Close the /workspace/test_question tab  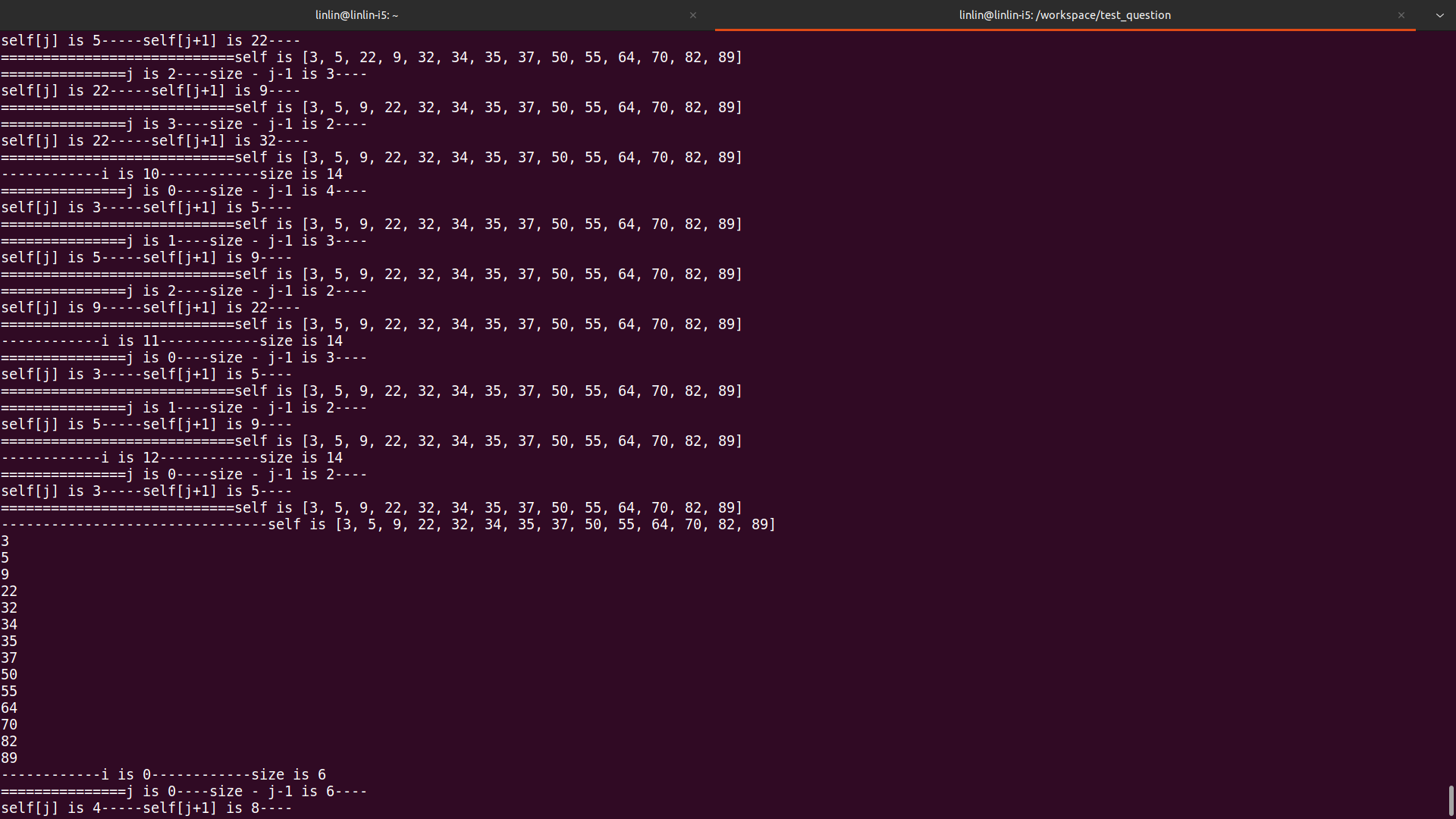[x=1401, y=15]
